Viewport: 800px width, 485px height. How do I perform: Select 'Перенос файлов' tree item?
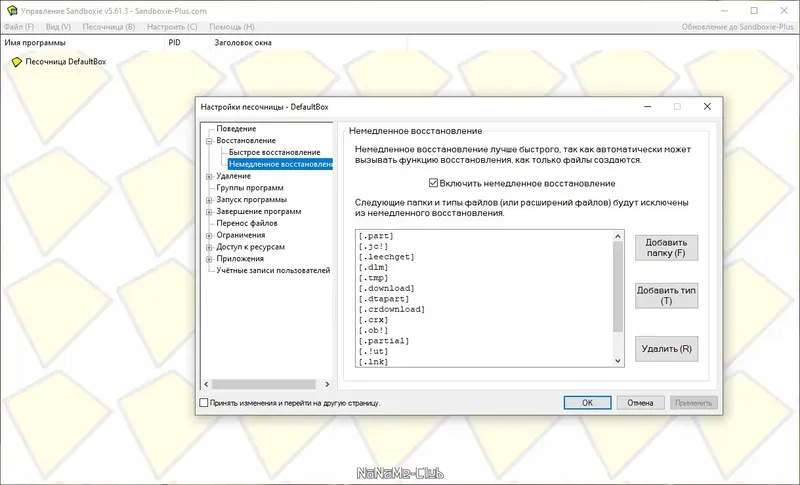[x=246, y=223]
